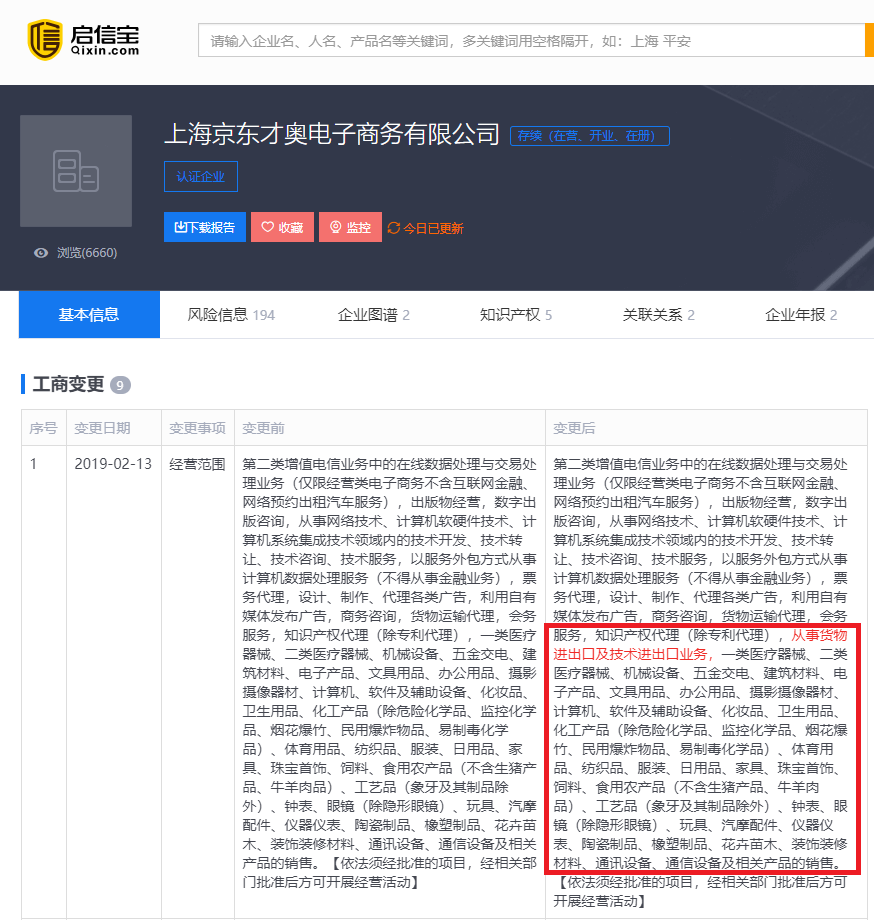Click the Qixin shield logo icon
This screenshot has height=922, width=874.
pos(45,40)
